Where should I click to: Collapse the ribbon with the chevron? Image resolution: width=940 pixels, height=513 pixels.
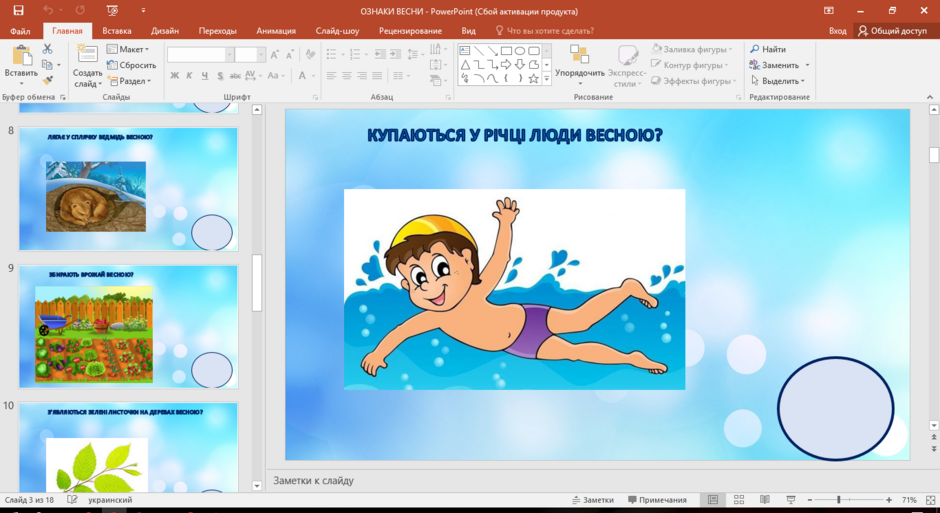pyautogui.click(x=930, y=96)
